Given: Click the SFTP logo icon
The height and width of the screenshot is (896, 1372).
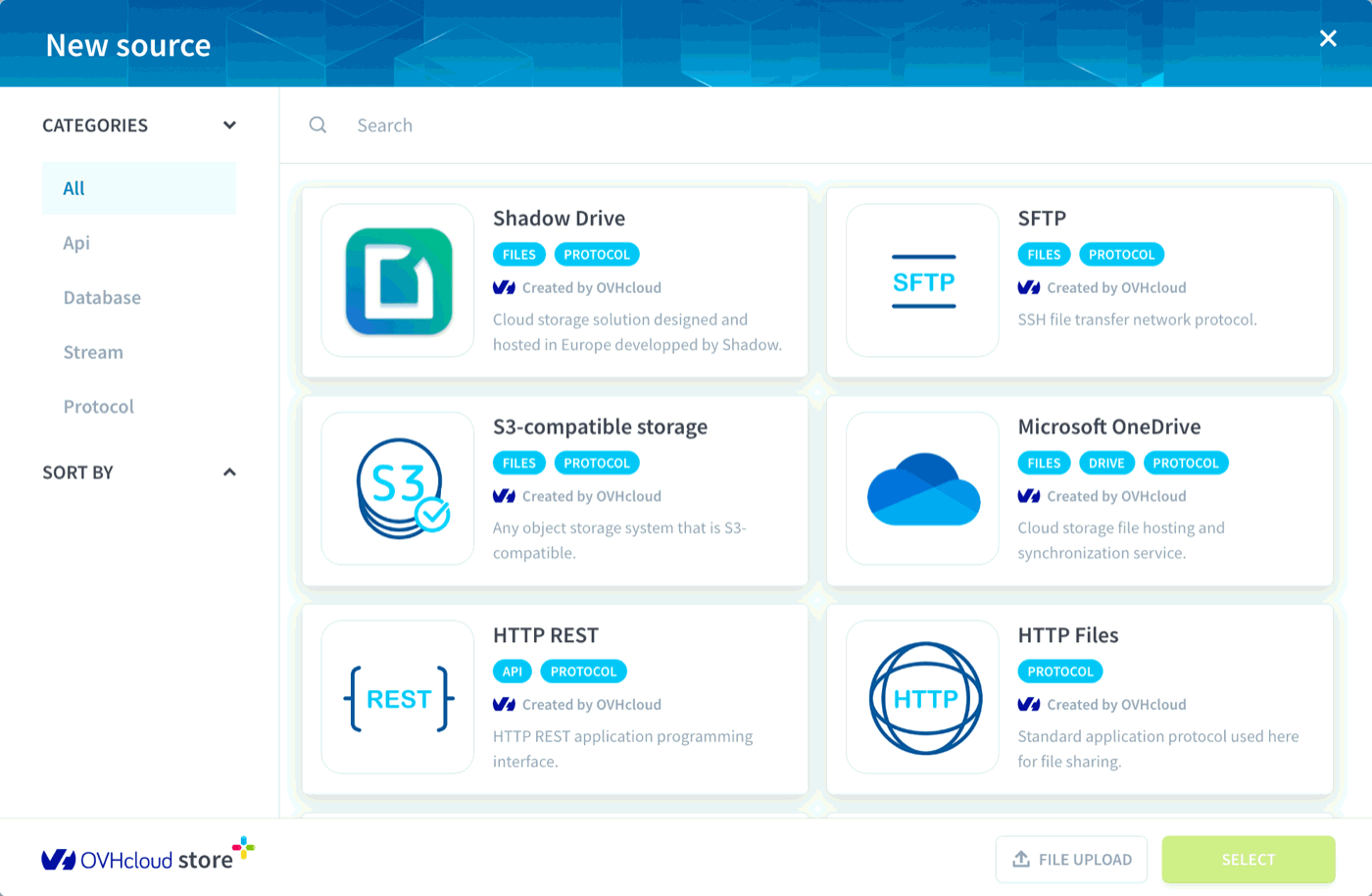Looking at the screenshot, I should coord(923,281).
